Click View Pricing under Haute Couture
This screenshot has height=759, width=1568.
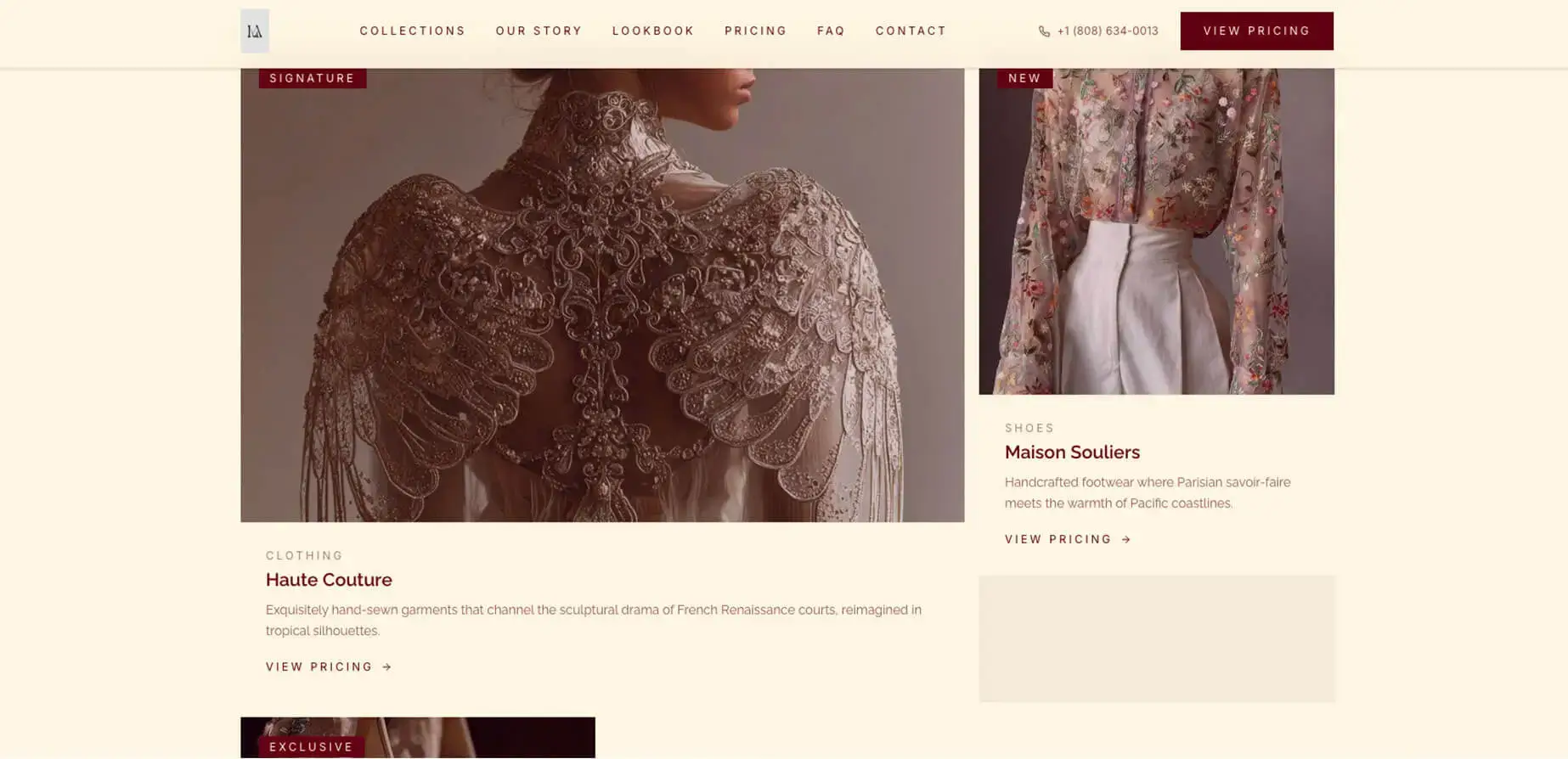[329, 667]
